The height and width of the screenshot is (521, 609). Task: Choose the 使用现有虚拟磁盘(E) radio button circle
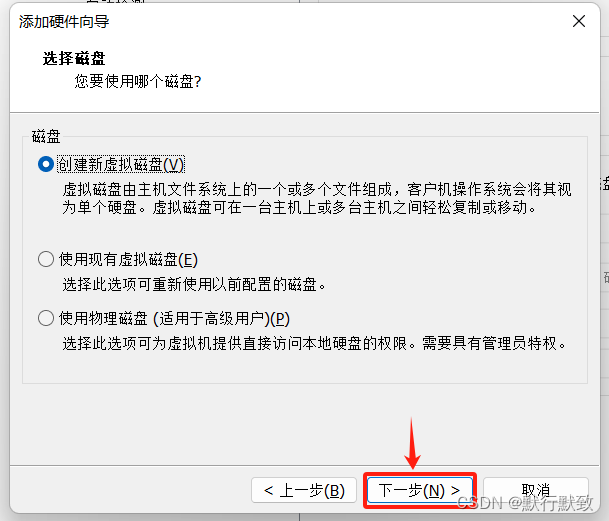(x=46, y=259)
